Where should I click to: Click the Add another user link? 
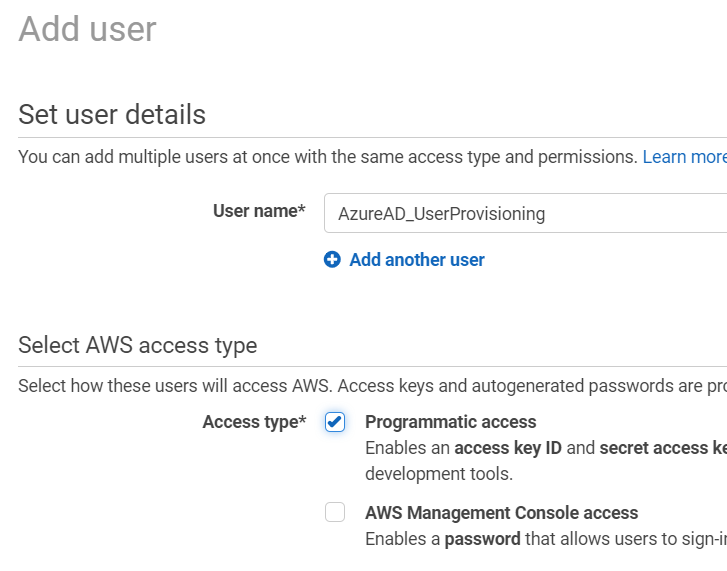click(x=416, y=260)
